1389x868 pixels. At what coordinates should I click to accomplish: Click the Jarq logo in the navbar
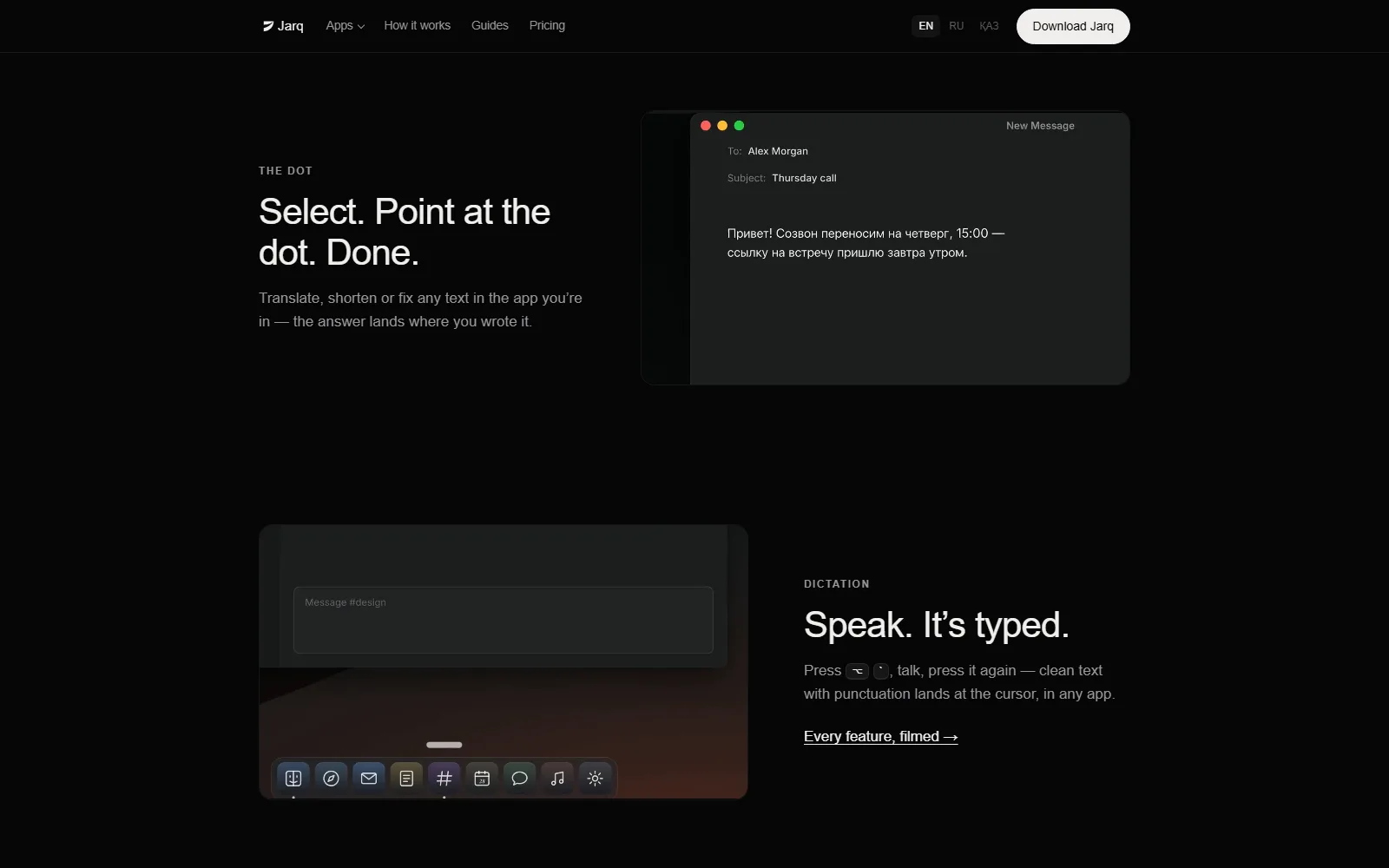tap(283, 26)
